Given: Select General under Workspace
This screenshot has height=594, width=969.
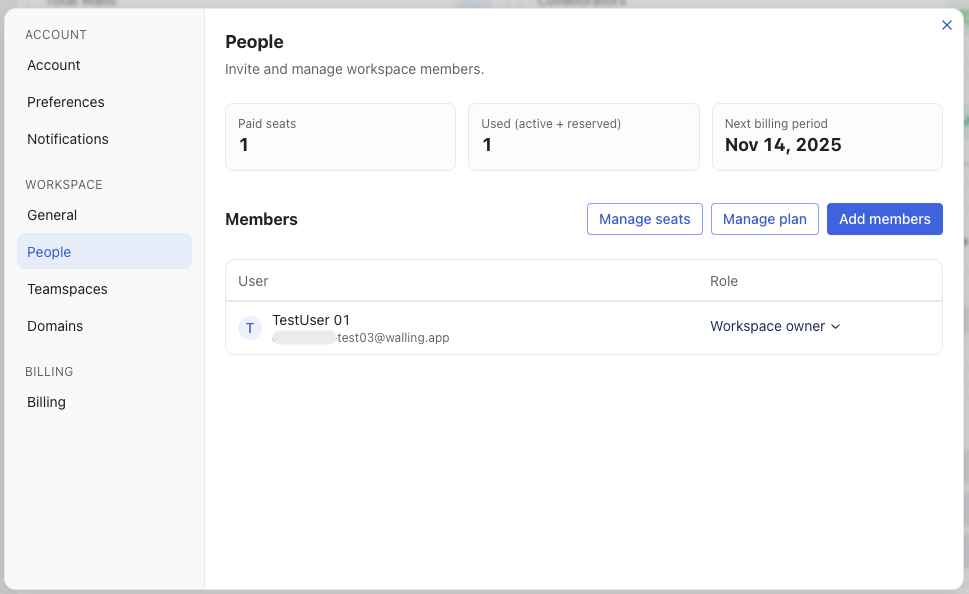Looking at the screenshot, I should pyautogui.click(x=52, y=215).
